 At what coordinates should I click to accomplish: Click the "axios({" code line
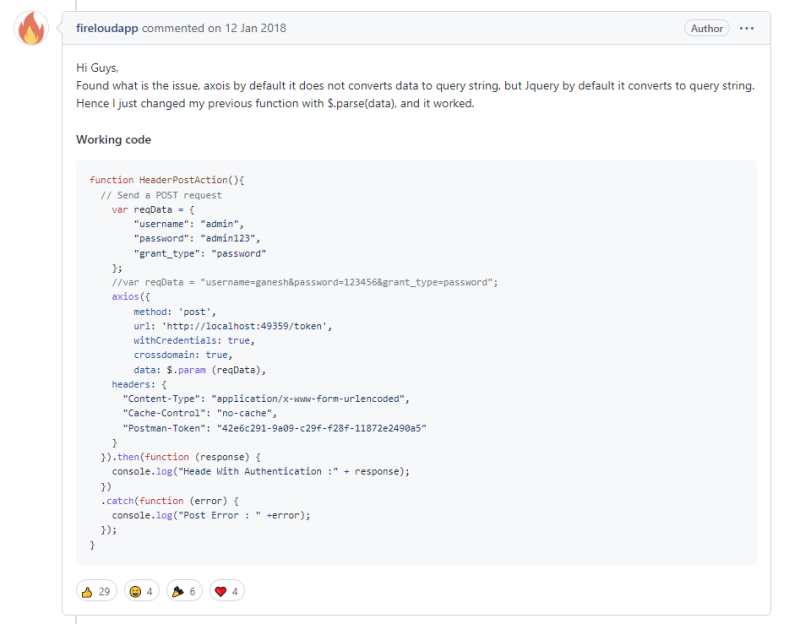131,296
